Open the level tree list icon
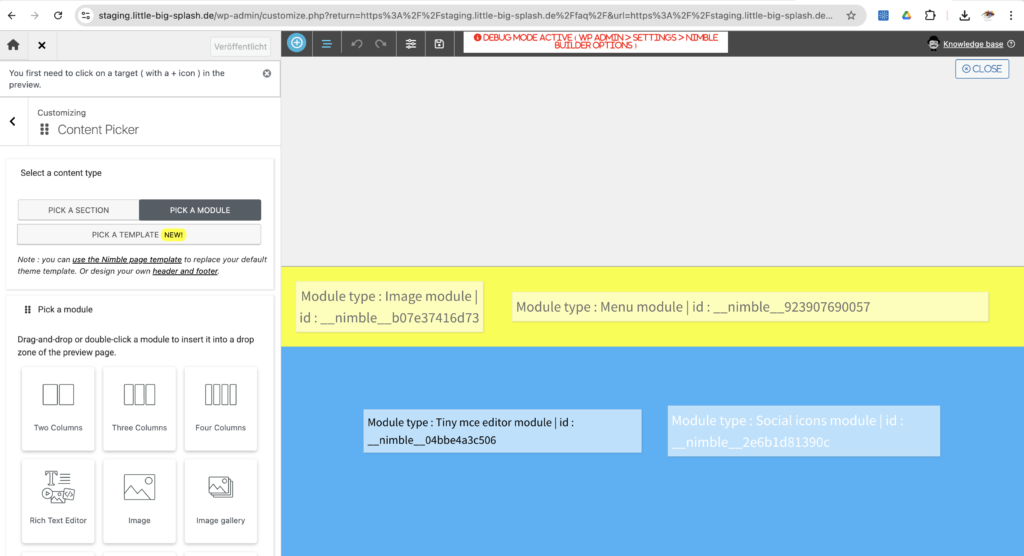This screenshot has width=1024, height=556. point(326,44)
